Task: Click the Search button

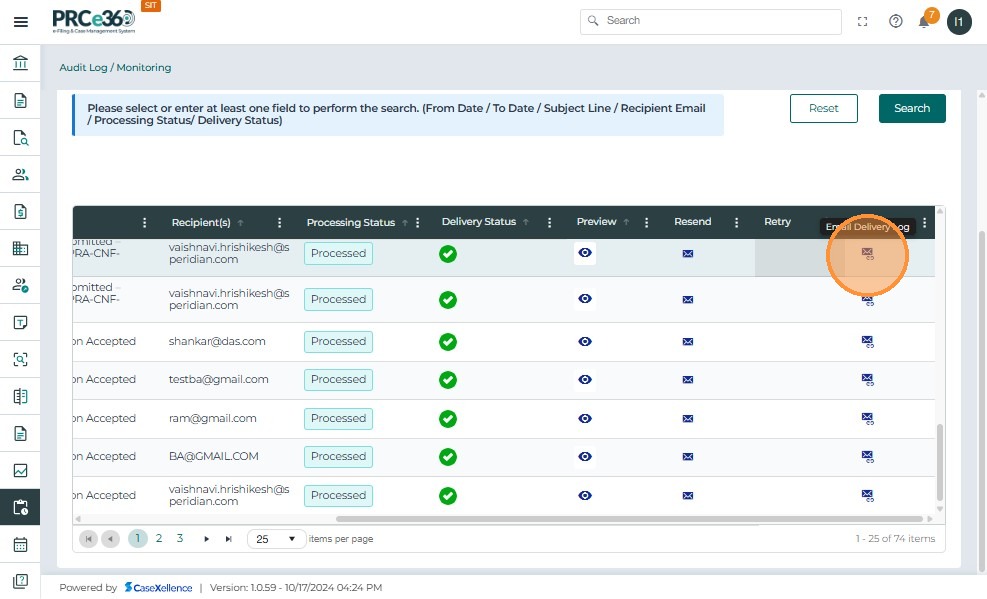Action: coord(911,108)
